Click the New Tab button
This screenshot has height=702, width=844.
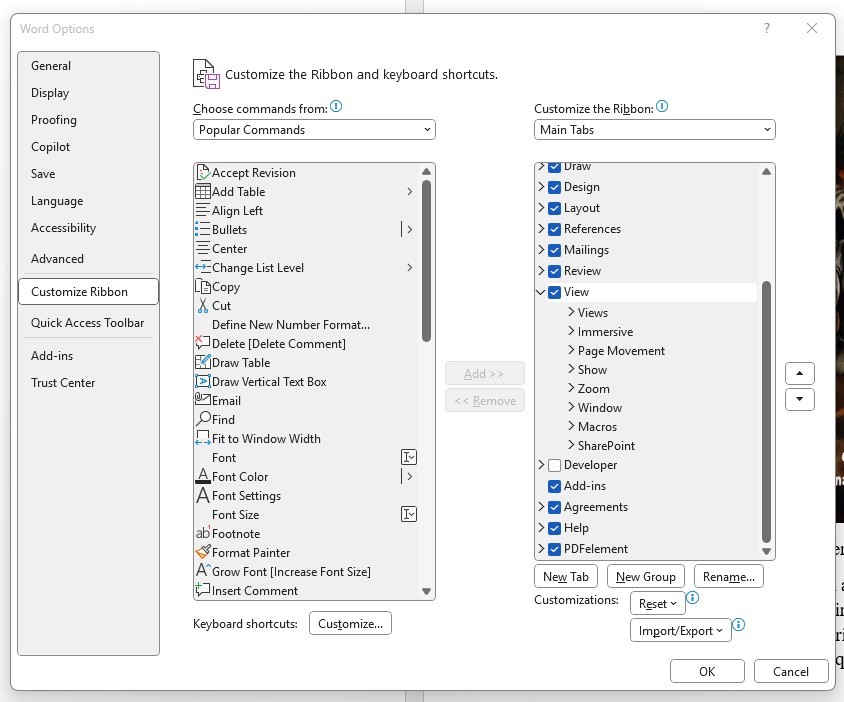pos(565,577)
